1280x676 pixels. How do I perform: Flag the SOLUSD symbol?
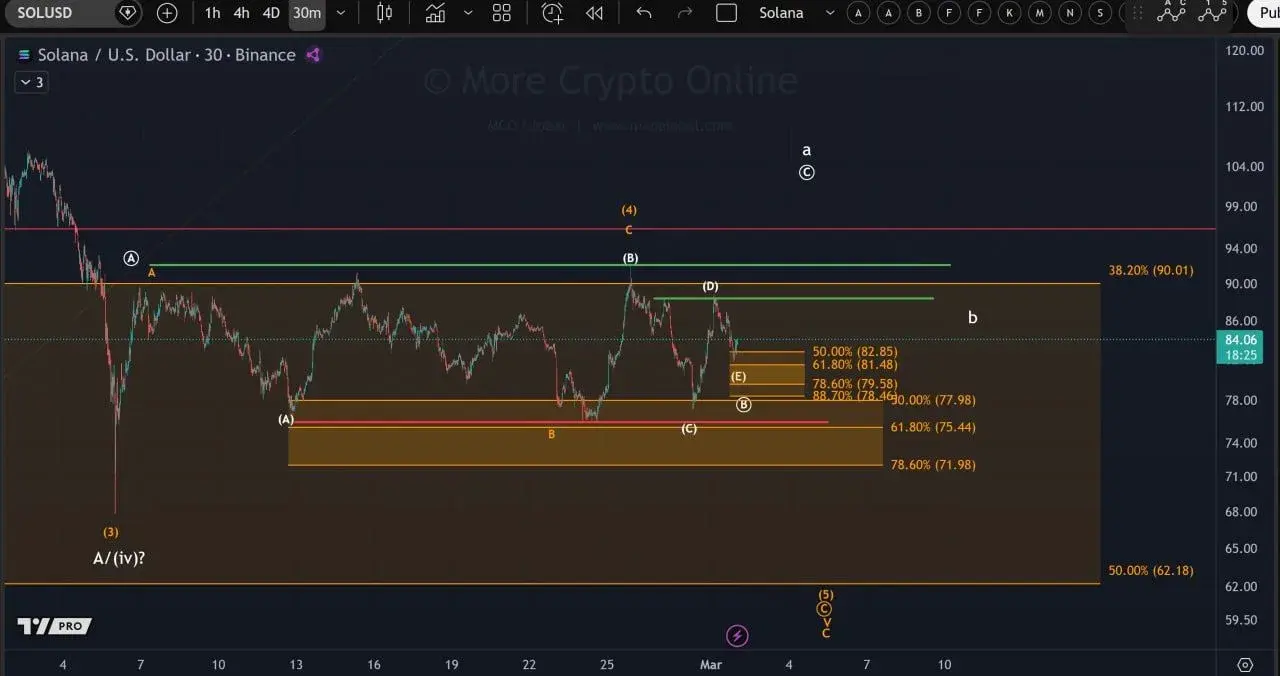[x=127, y=13]
